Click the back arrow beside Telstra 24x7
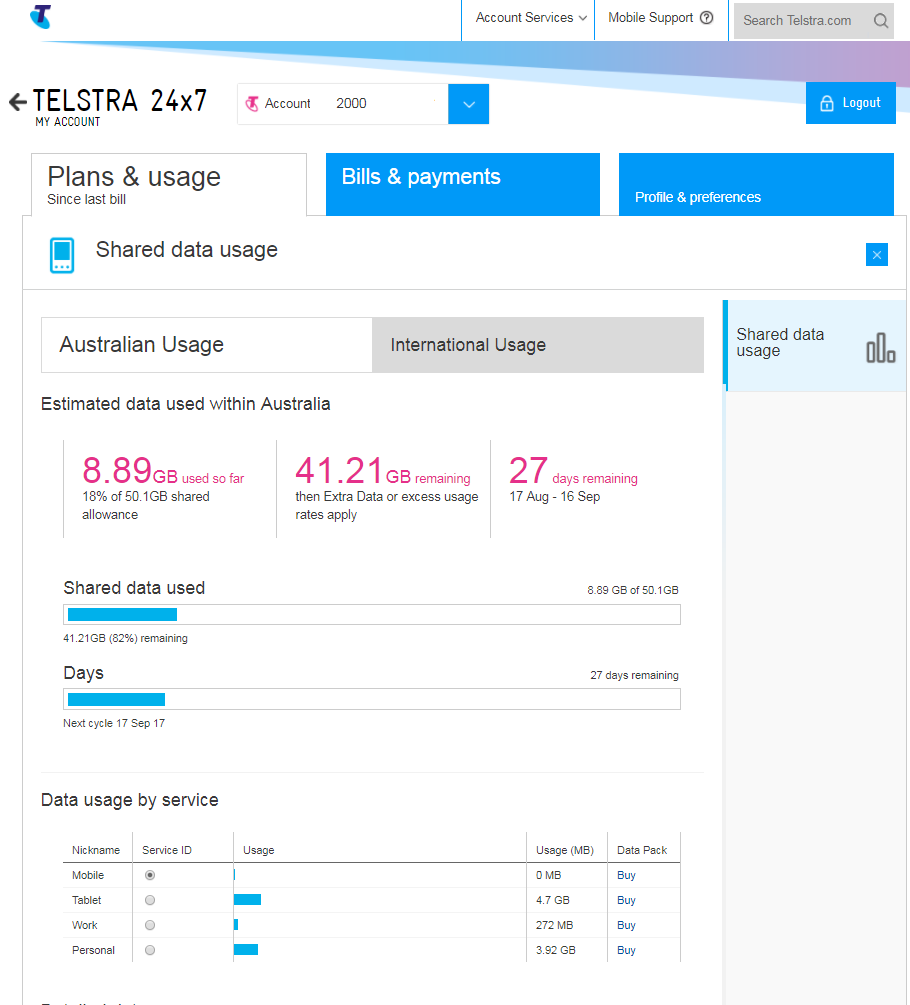Viewport: 910px width, 1005px height. [x=17, y=102]
